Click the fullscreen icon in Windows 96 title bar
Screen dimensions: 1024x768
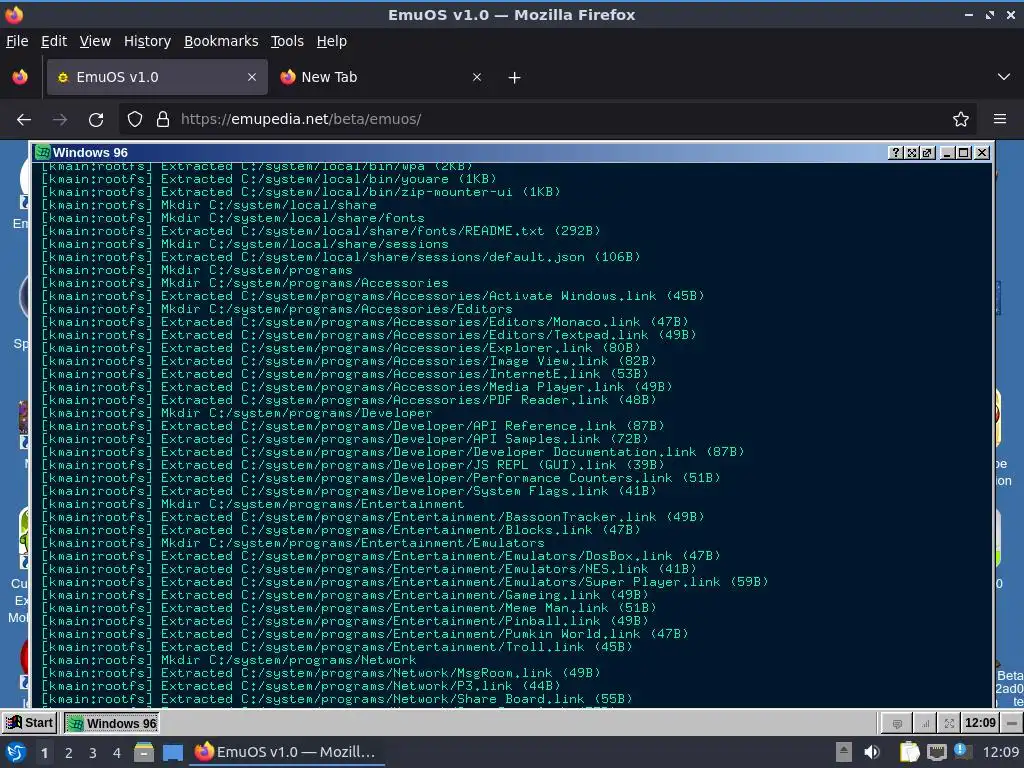912,153
